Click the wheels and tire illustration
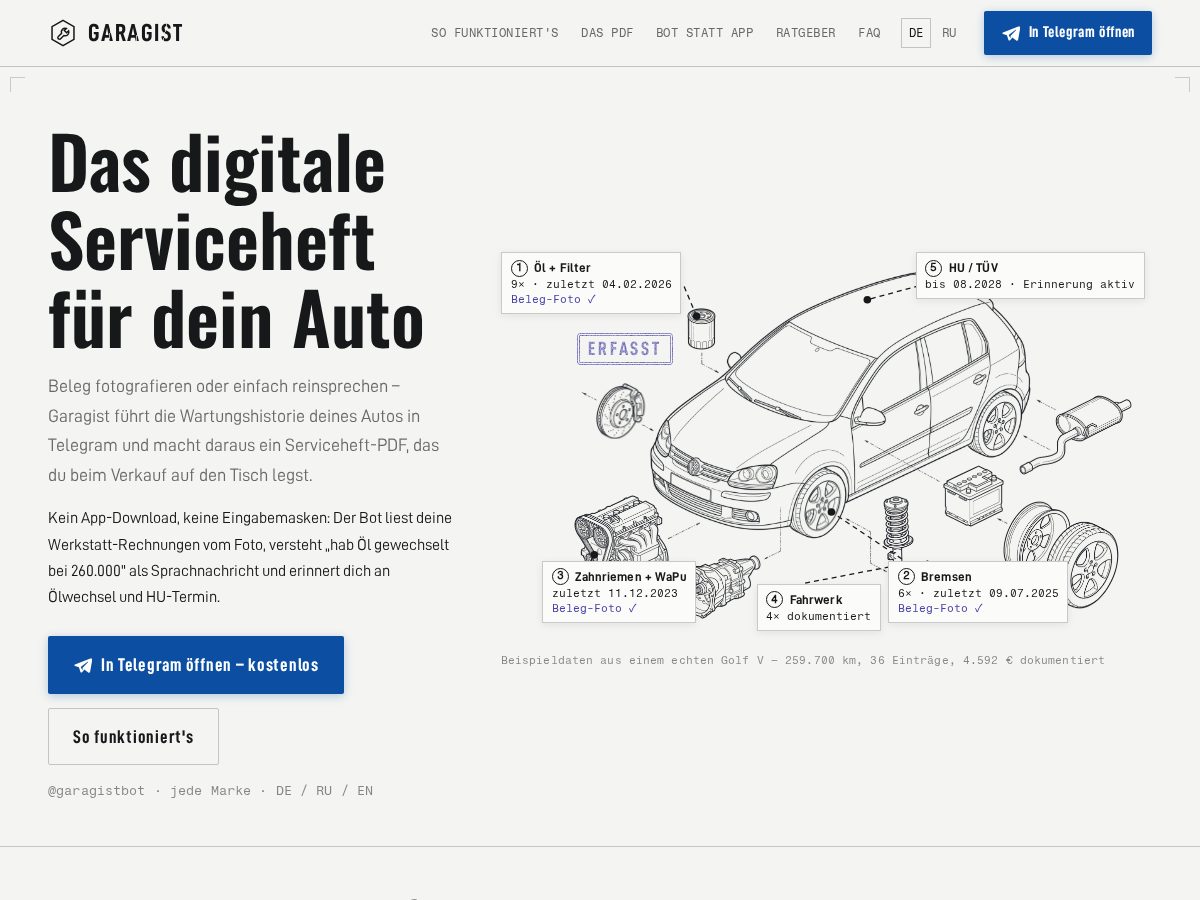This screenshot has width=1200, height=900. pyautogui.click(x=1061, y=553)
